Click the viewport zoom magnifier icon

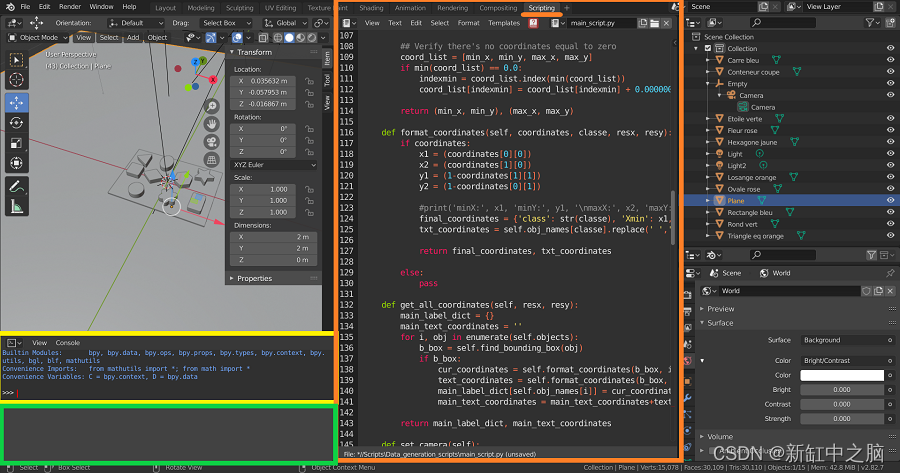coord(212,106)
